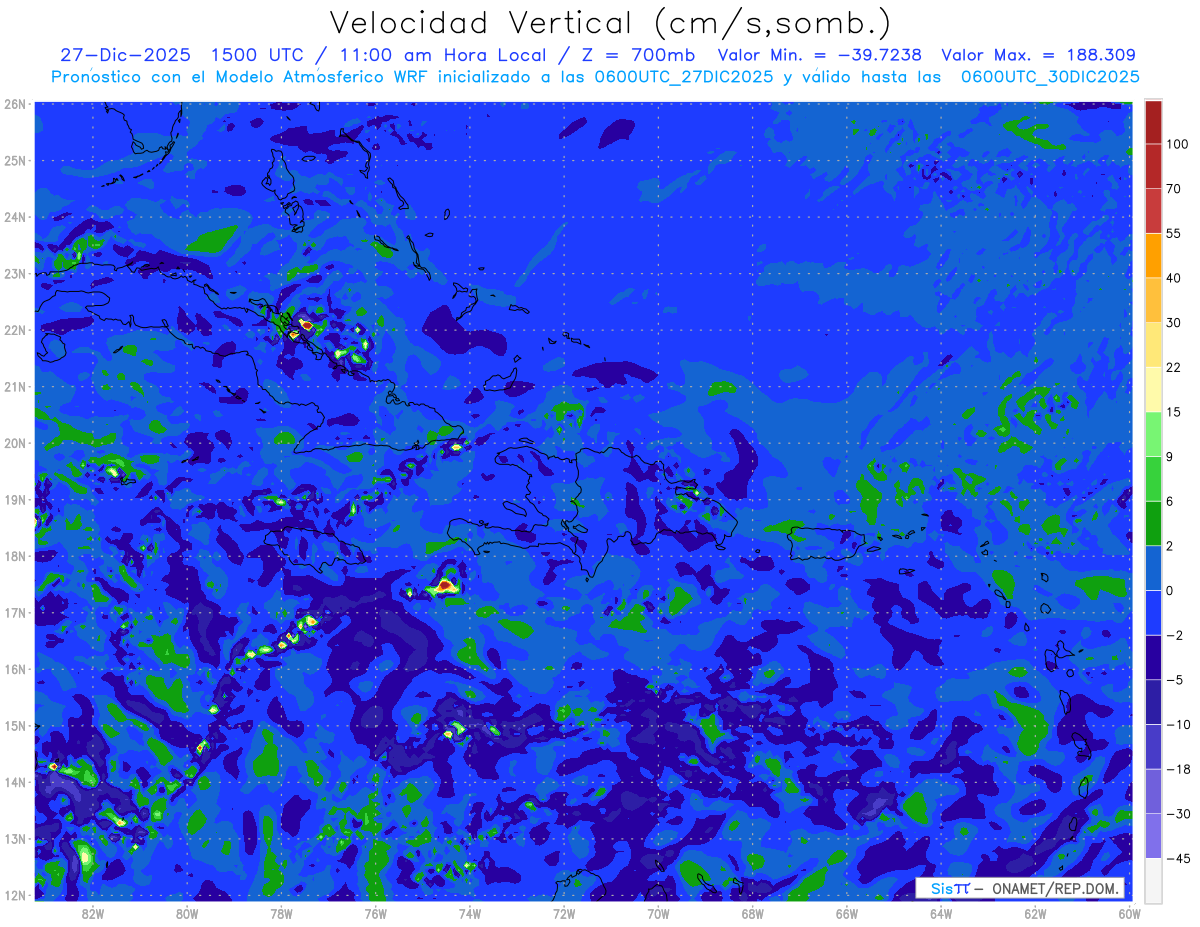Screen dimensions: 1200x927
Task: Pick the swatch between 55 and 70
Action: coord(1153,210)
